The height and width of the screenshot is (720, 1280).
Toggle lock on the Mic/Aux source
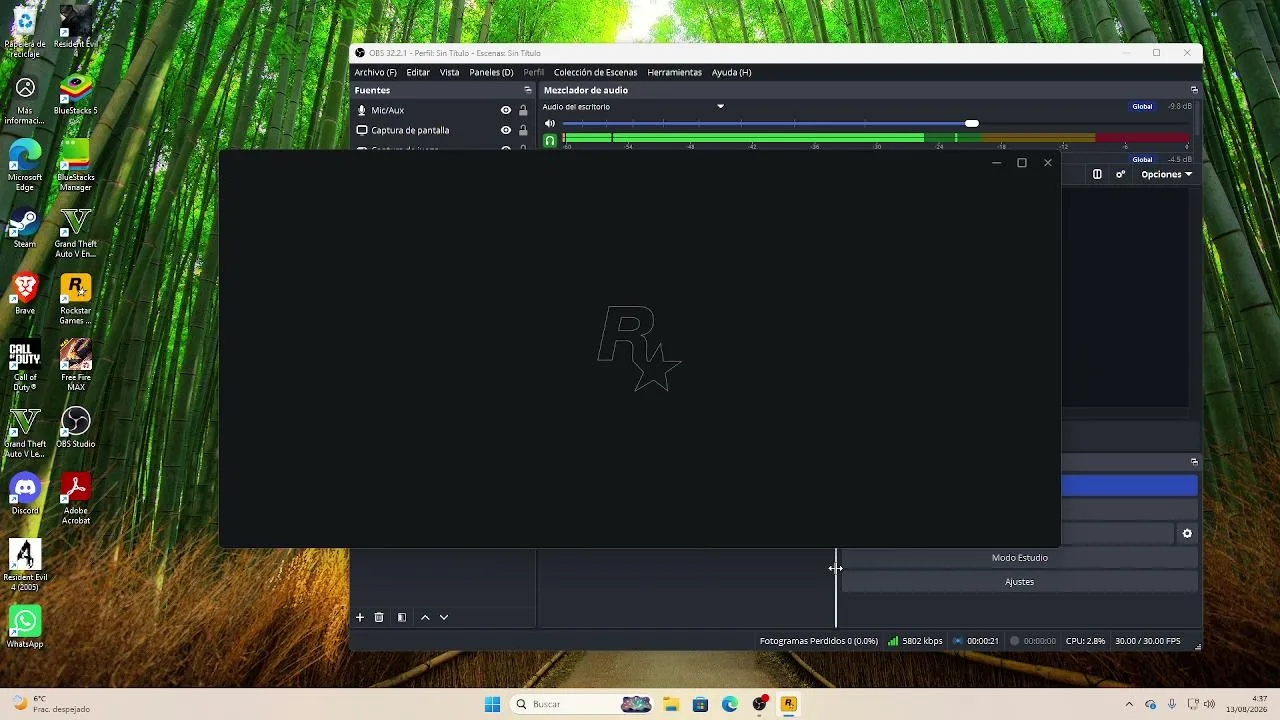pyautogui.click(x=523, y=110)
